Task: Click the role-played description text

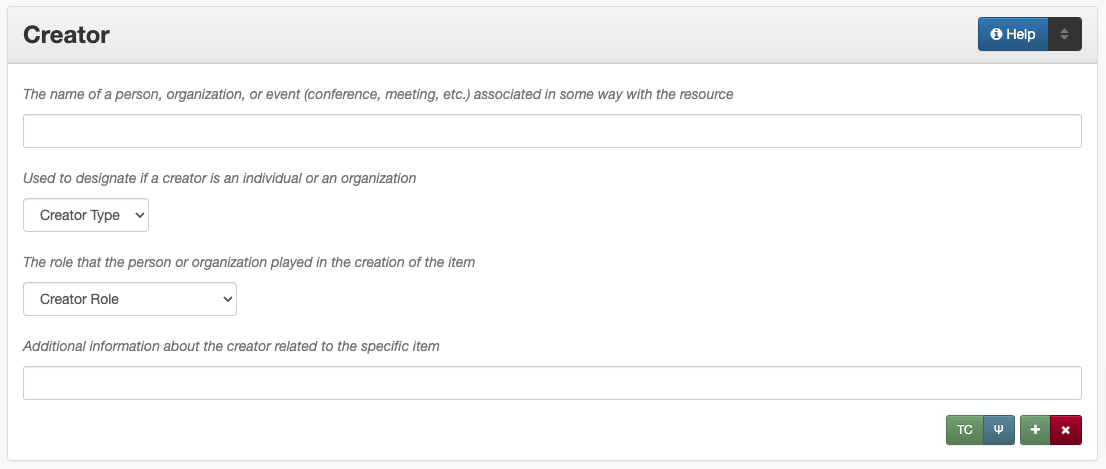Action: coord(248,262)
